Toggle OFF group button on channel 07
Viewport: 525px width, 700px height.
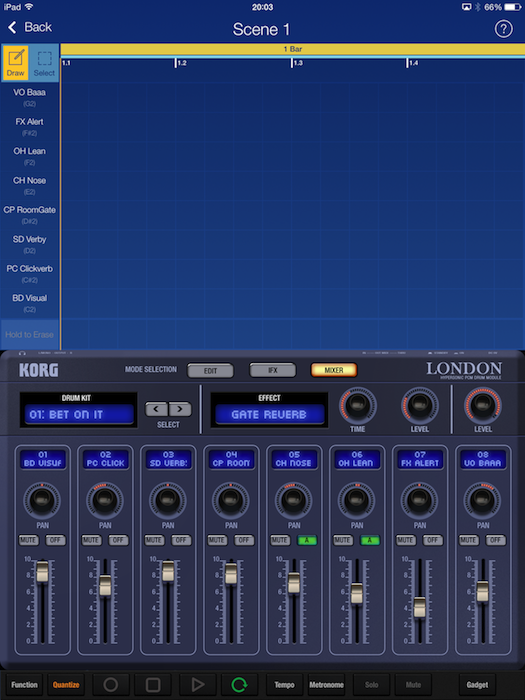point(433,540)
